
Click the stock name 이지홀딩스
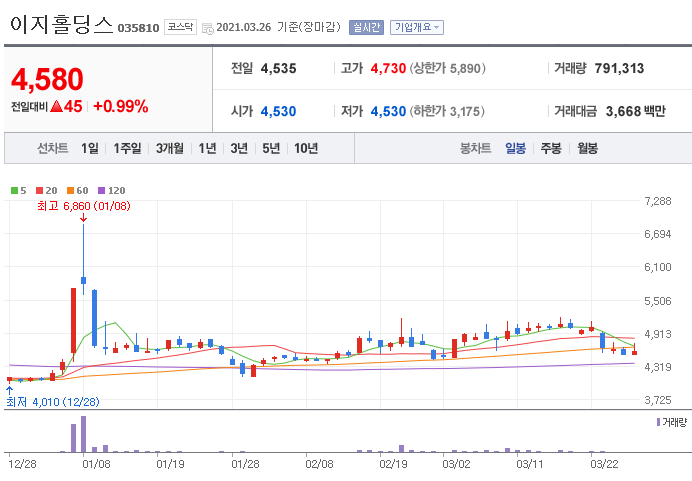(61, 24)
